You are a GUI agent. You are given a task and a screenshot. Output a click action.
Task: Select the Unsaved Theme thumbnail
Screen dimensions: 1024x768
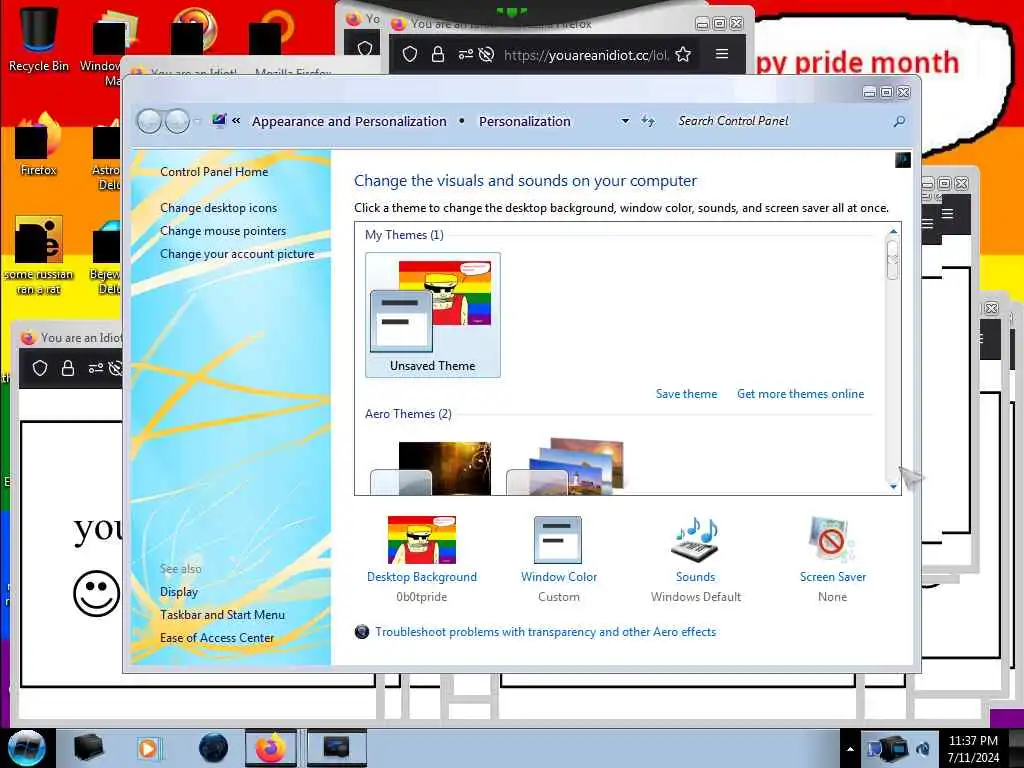pos(433,315)
